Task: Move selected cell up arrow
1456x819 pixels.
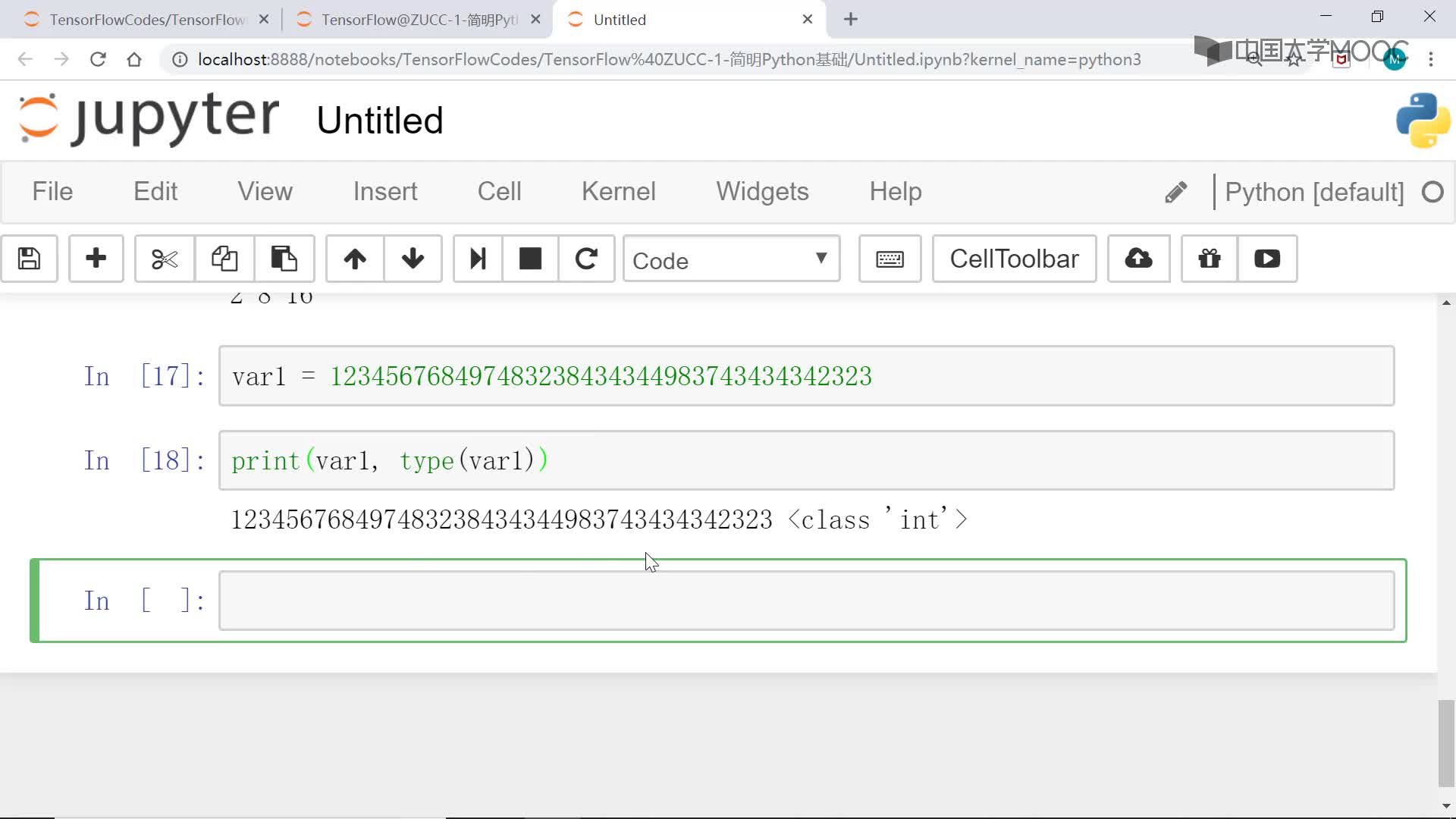Action: click(x=355, y=259)
